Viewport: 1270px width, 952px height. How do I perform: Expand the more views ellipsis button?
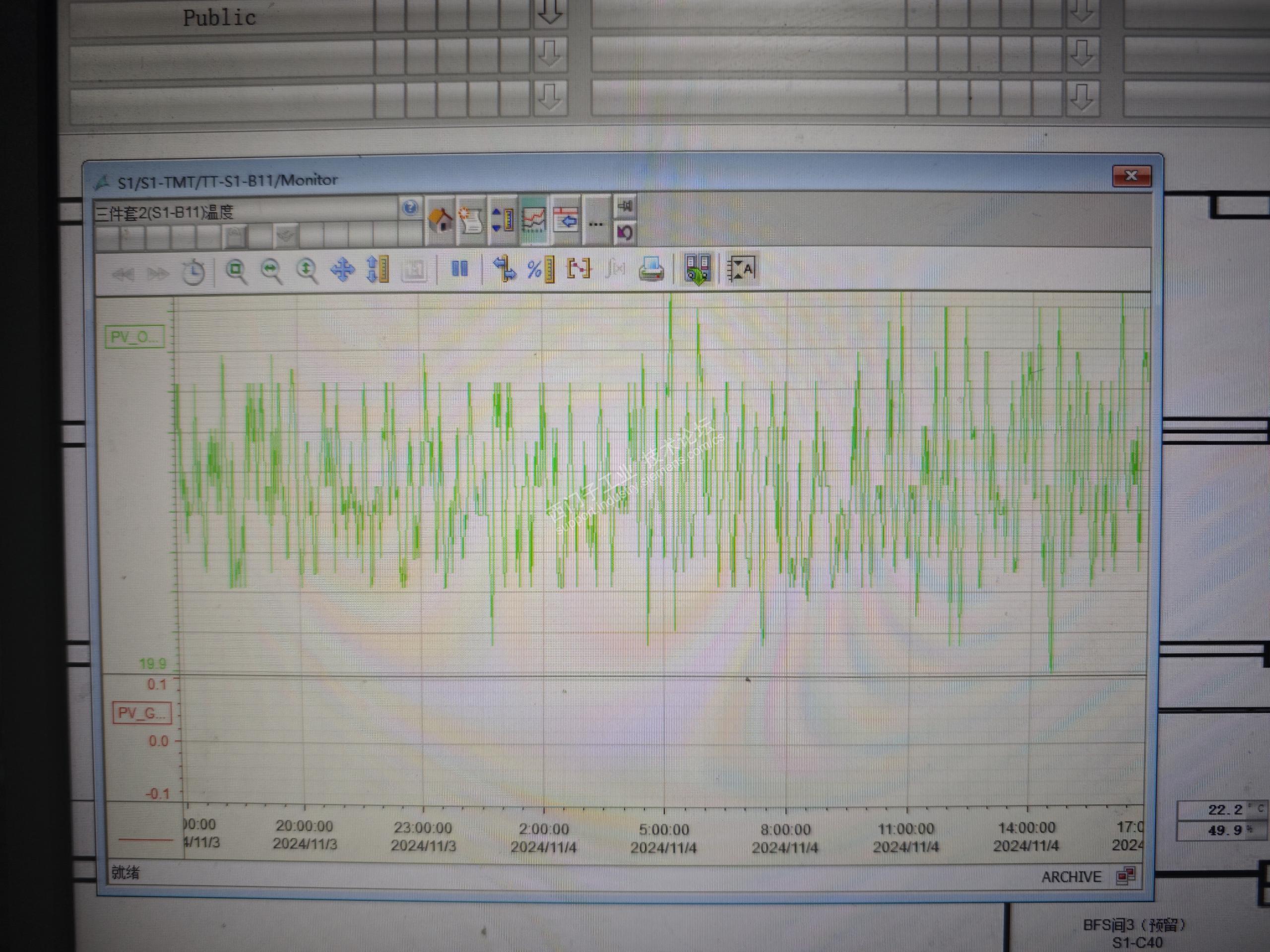595,223
